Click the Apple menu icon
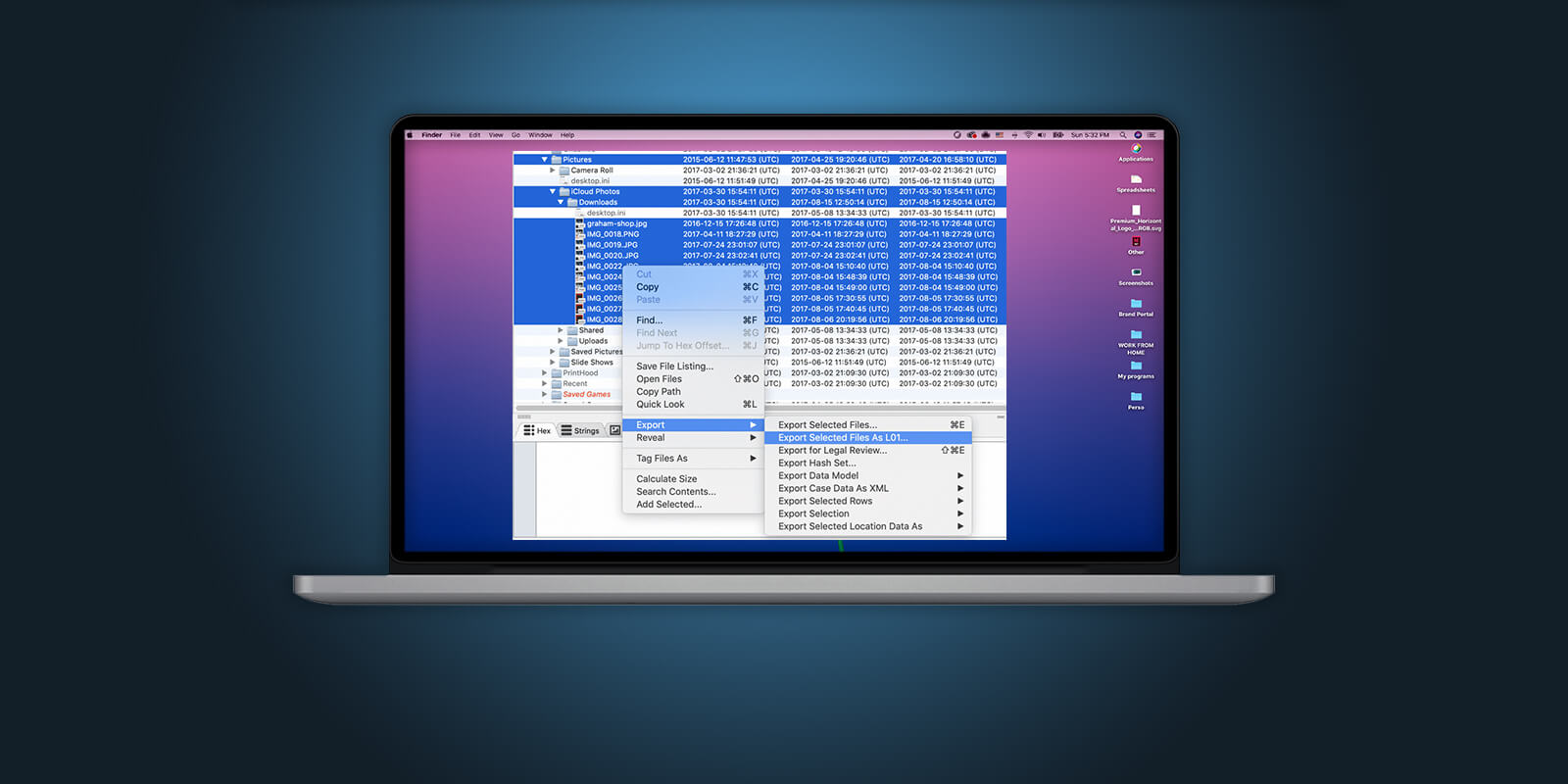 pyautogui.click(x=410, y=135)
